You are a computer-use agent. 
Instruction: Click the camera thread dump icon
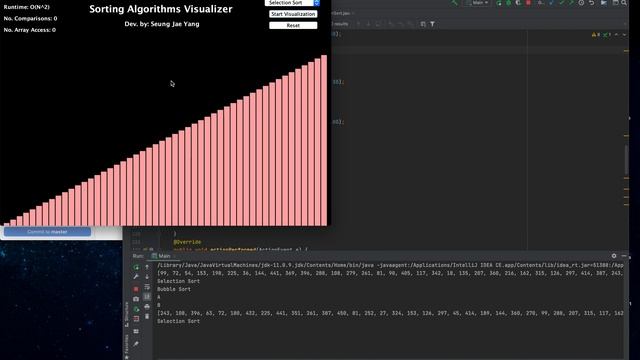point(136,299)
